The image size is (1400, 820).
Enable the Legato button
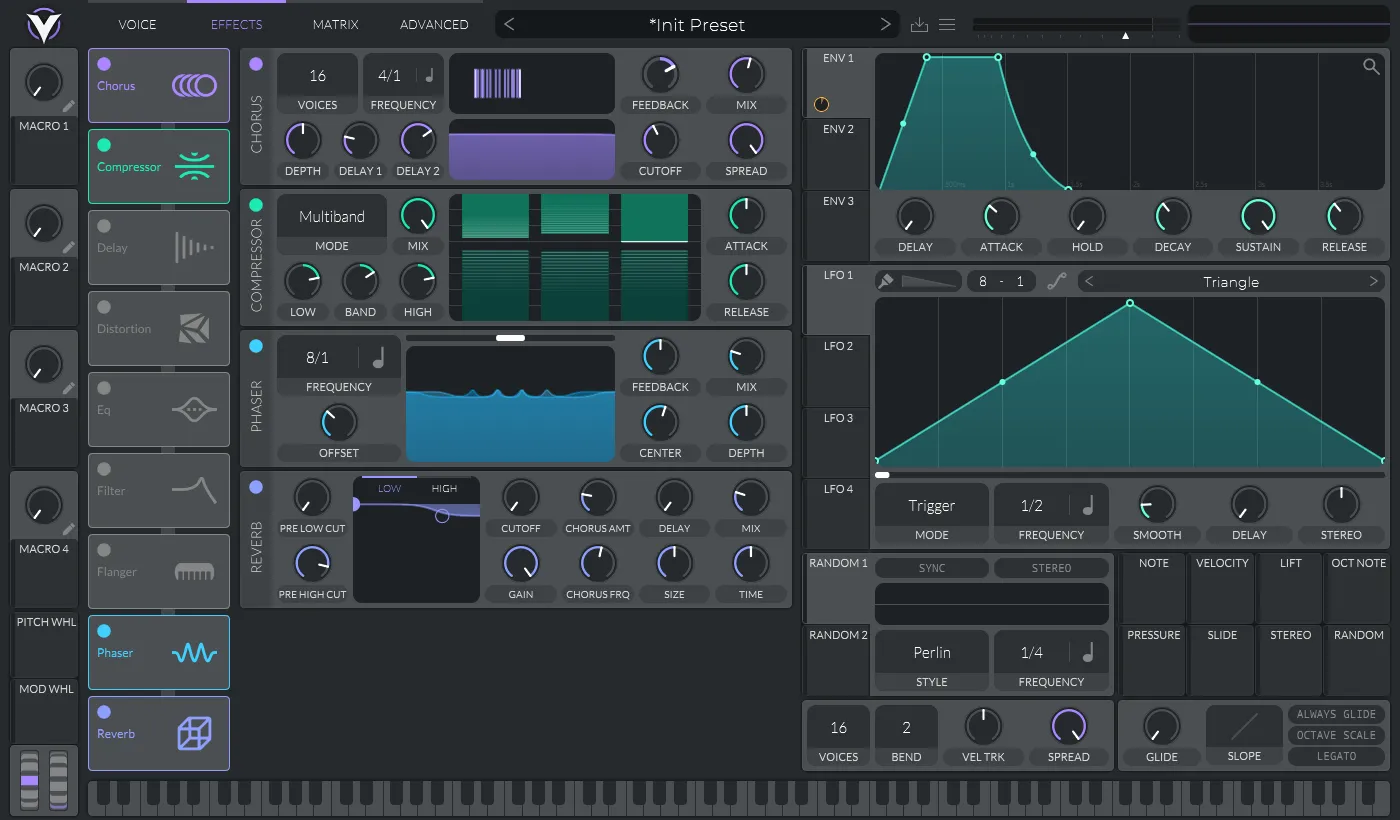[x=1336, y=756]
